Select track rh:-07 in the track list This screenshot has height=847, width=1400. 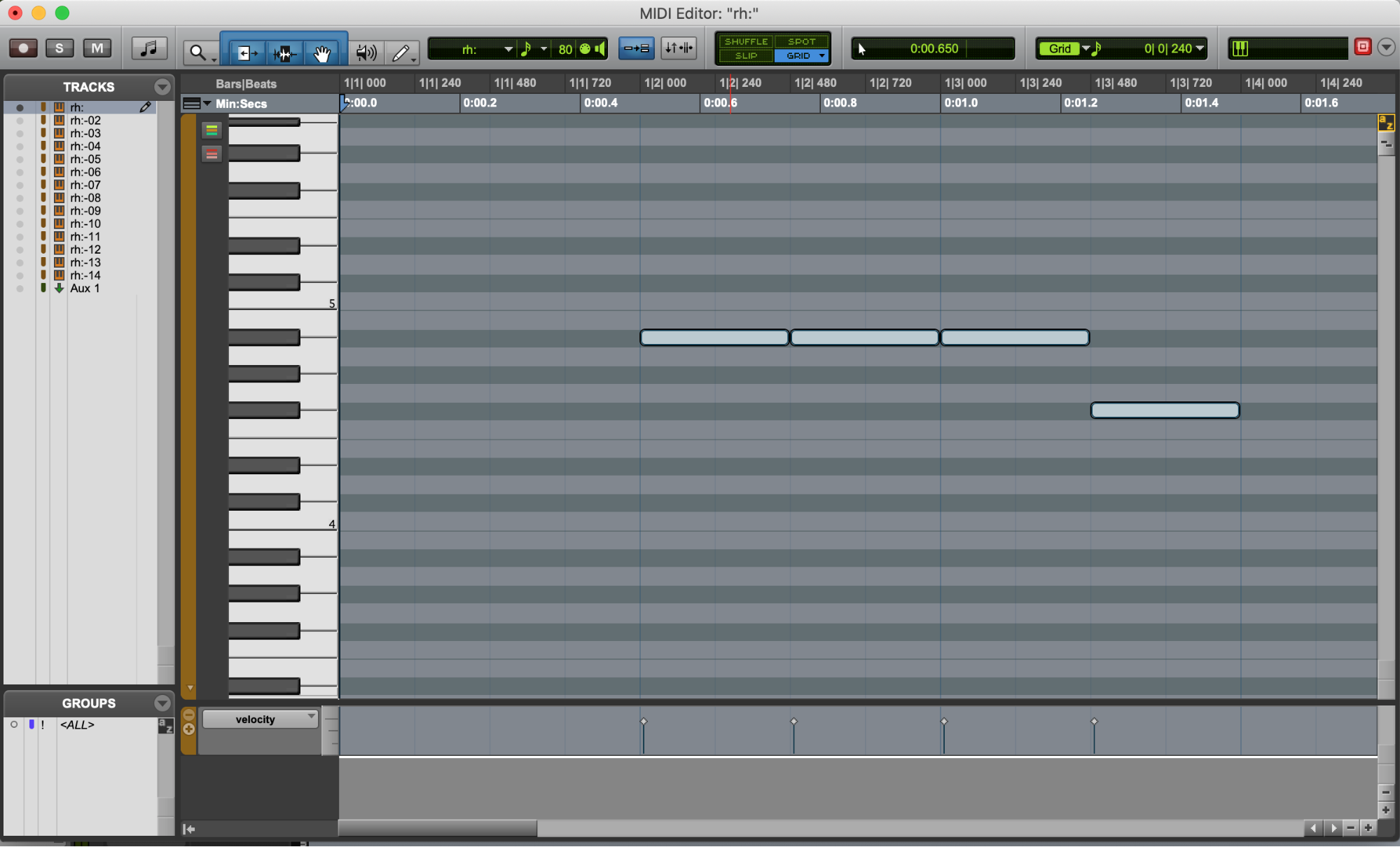click(x=85, y=185)
